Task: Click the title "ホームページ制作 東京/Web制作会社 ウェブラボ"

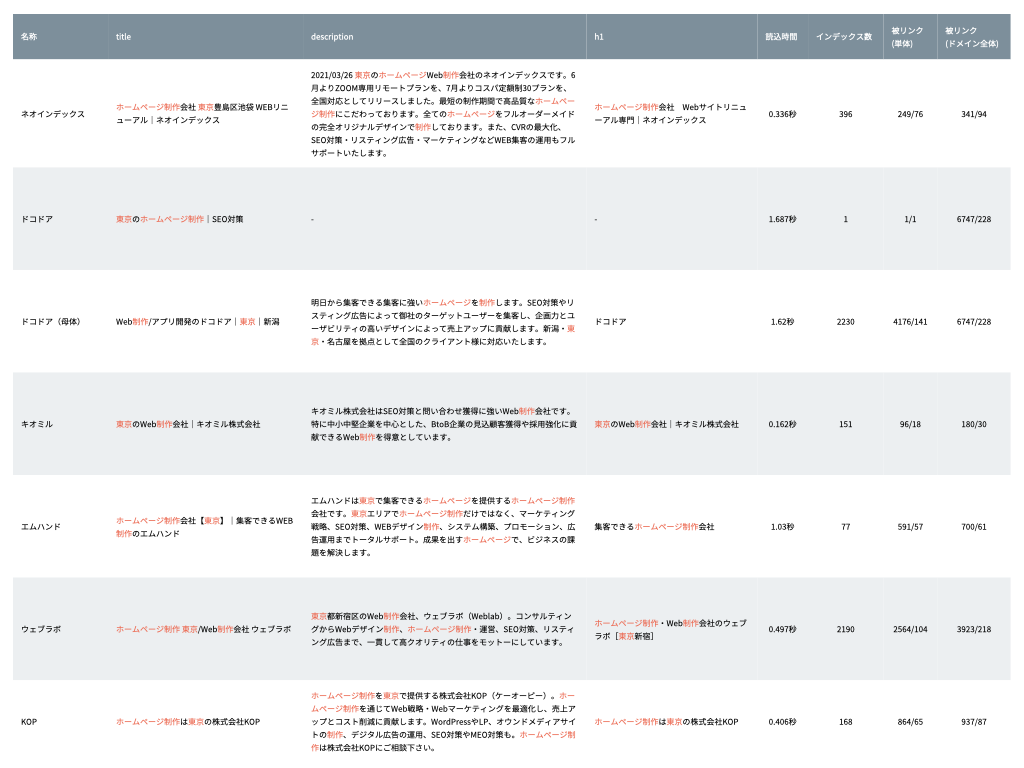Action: click(x=203, y=629)
